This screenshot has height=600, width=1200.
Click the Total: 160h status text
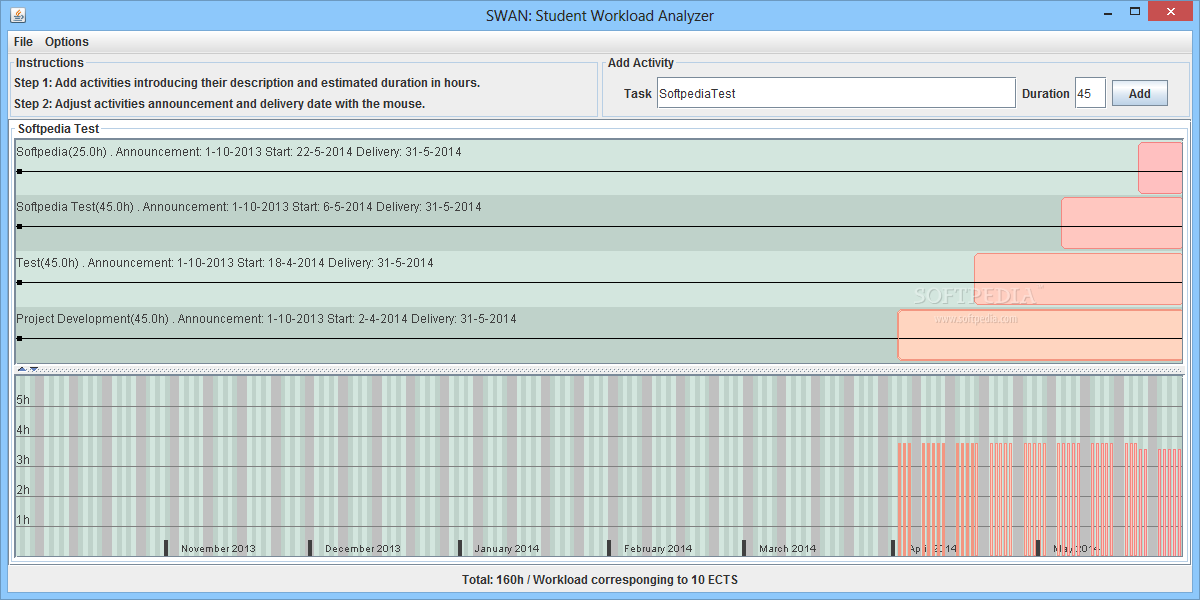(600, 580)
